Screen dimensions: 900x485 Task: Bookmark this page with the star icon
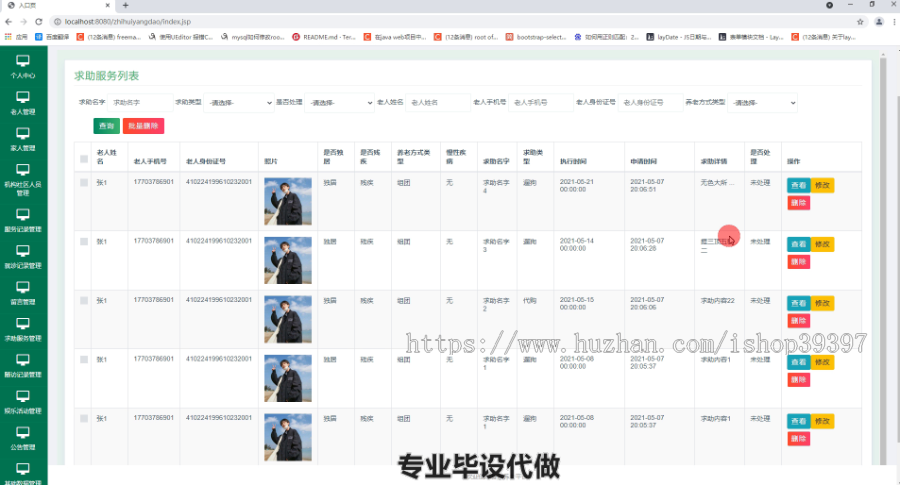click(x=860, y=22)
